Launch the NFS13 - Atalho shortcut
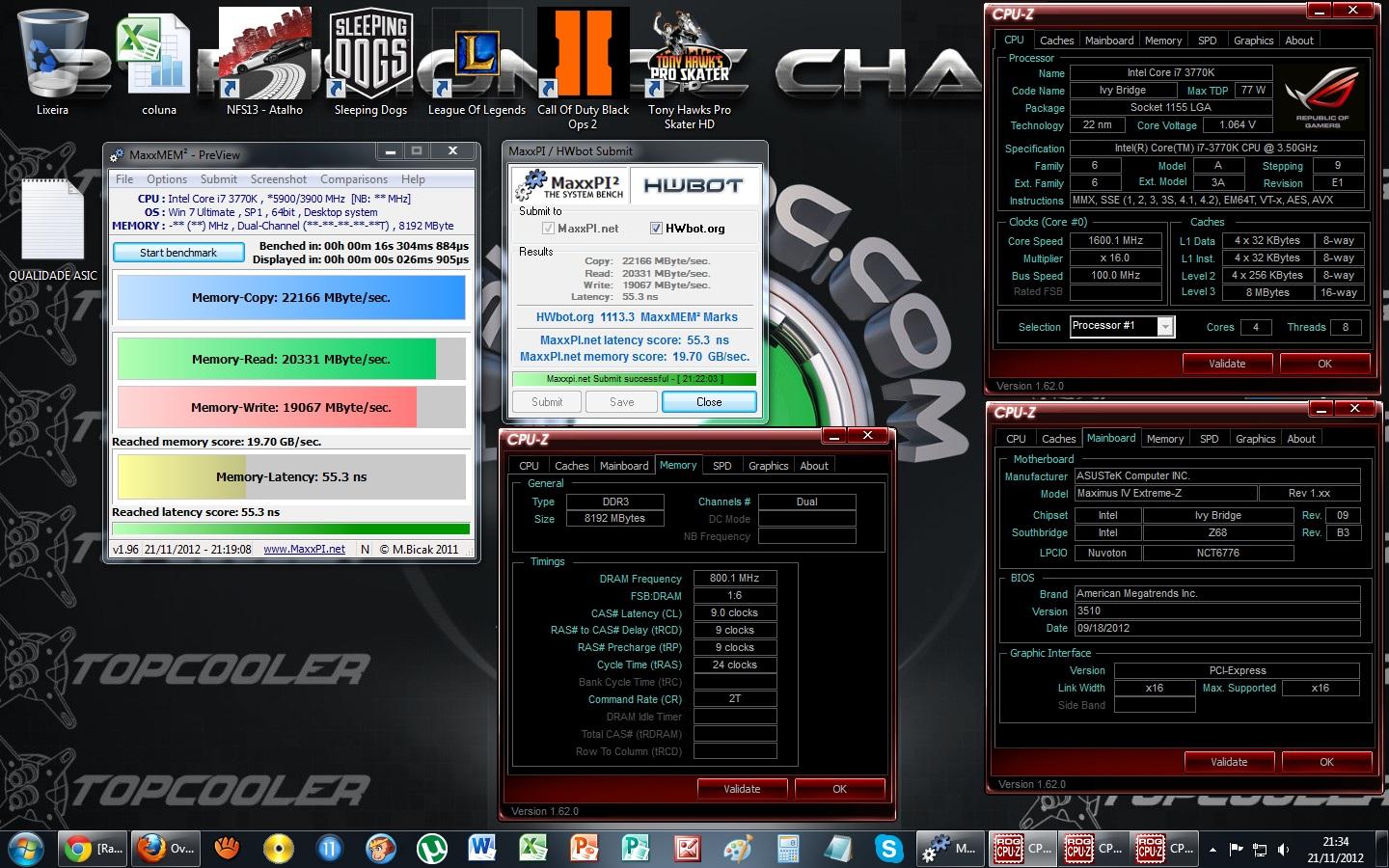Screen dimensions: 1389x868 [264, 62]
